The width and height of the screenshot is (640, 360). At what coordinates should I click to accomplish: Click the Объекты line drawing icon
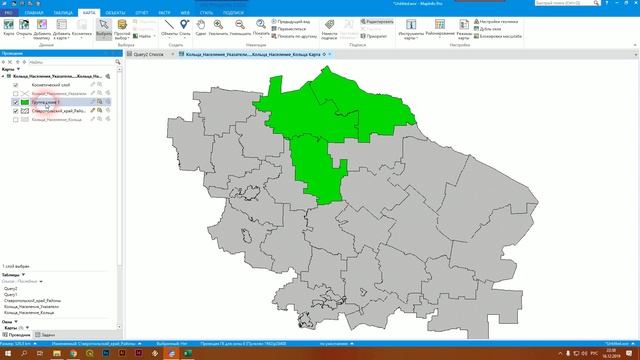(x=169, y=25)
